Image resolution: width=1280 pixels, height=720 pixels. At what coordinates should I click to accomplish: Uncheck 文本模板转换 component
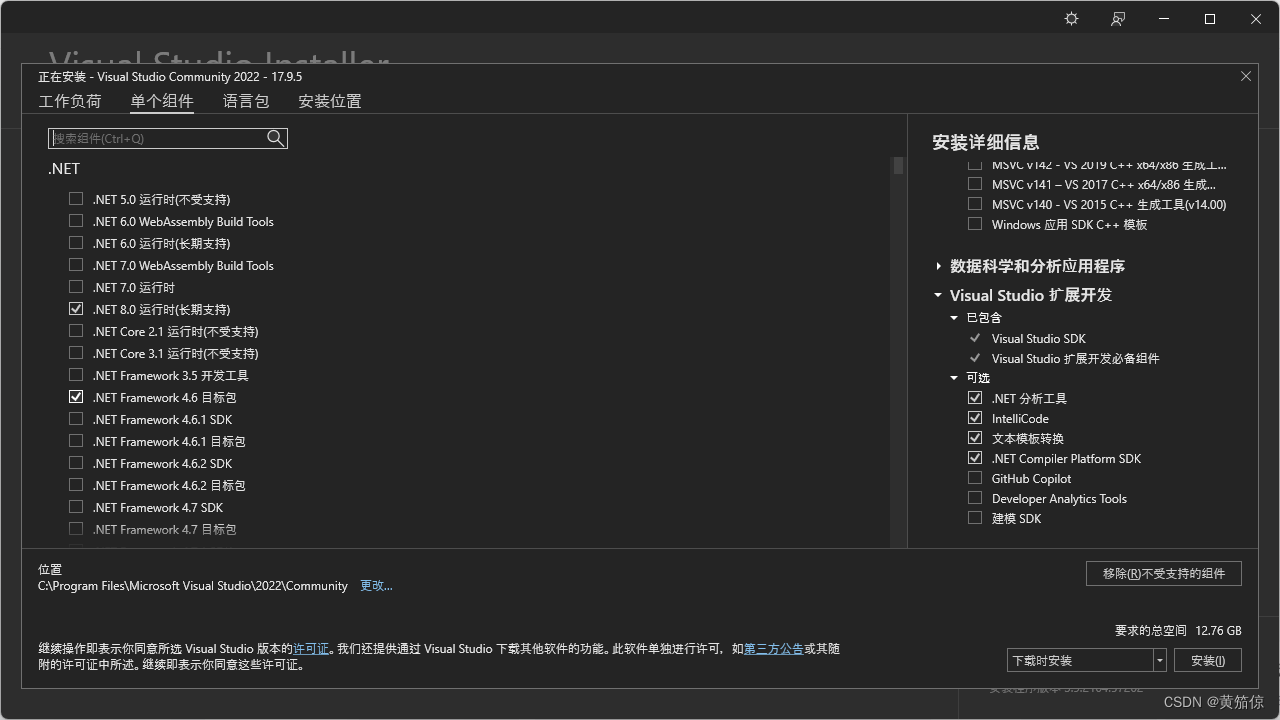point(975,438)
